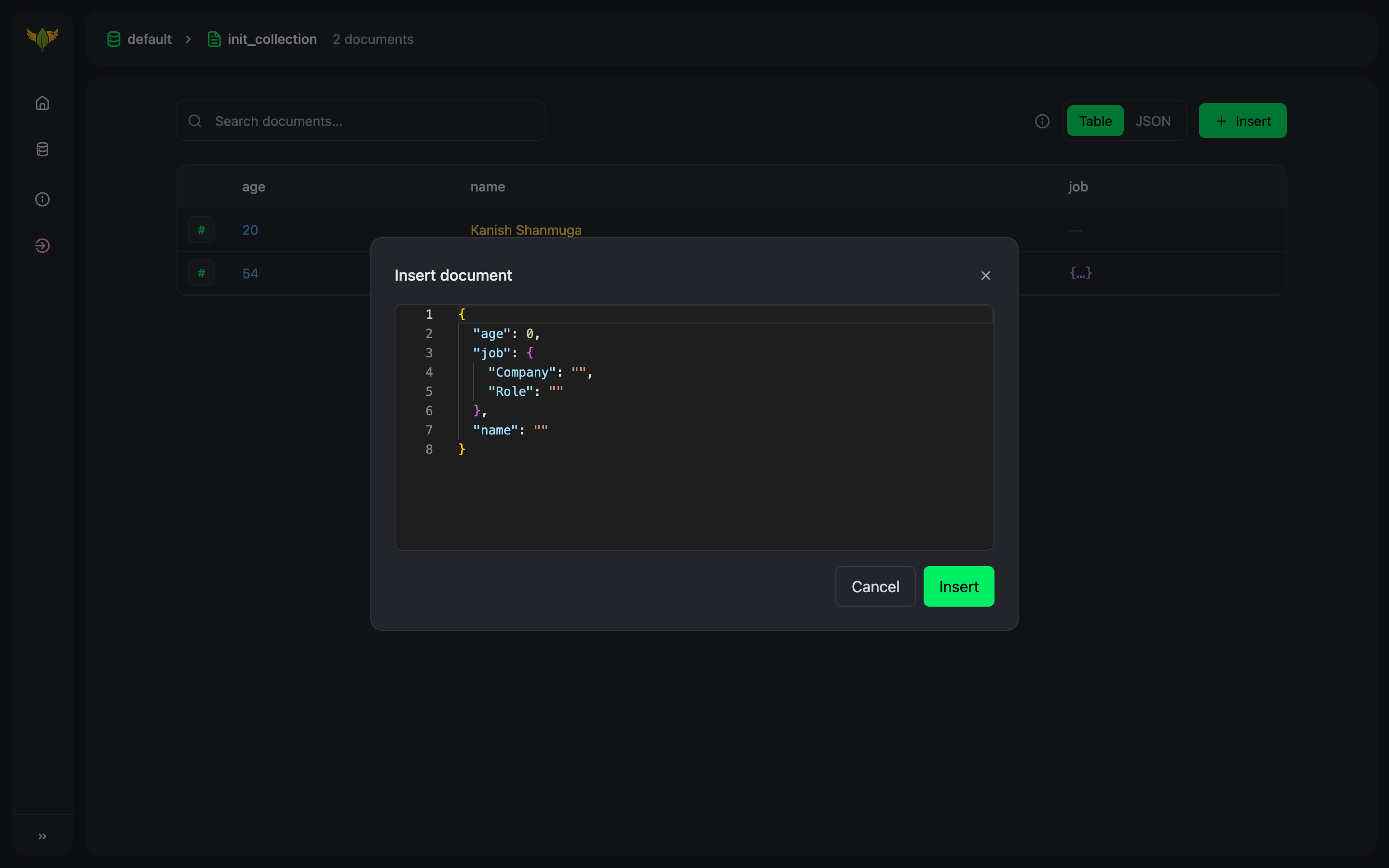Screen dimensions: 1389x868
Task: Switch to Table view
Action: 1094,121
